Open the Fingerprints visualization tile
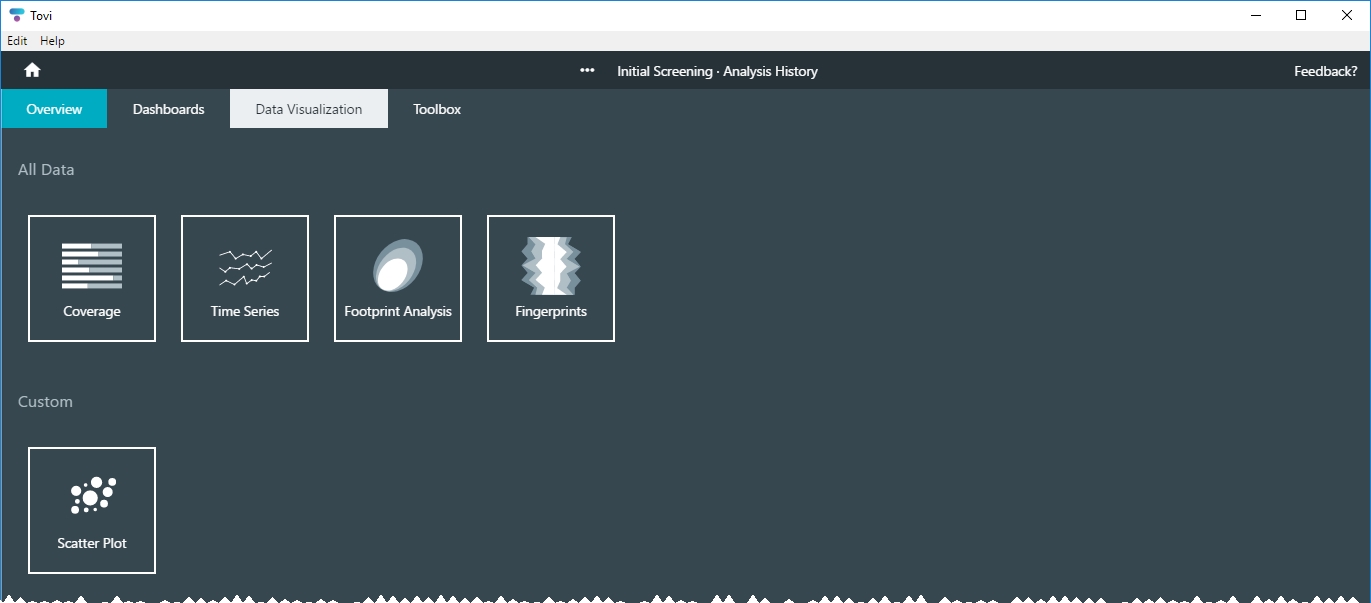1371x603 pixels. (551, 279)
